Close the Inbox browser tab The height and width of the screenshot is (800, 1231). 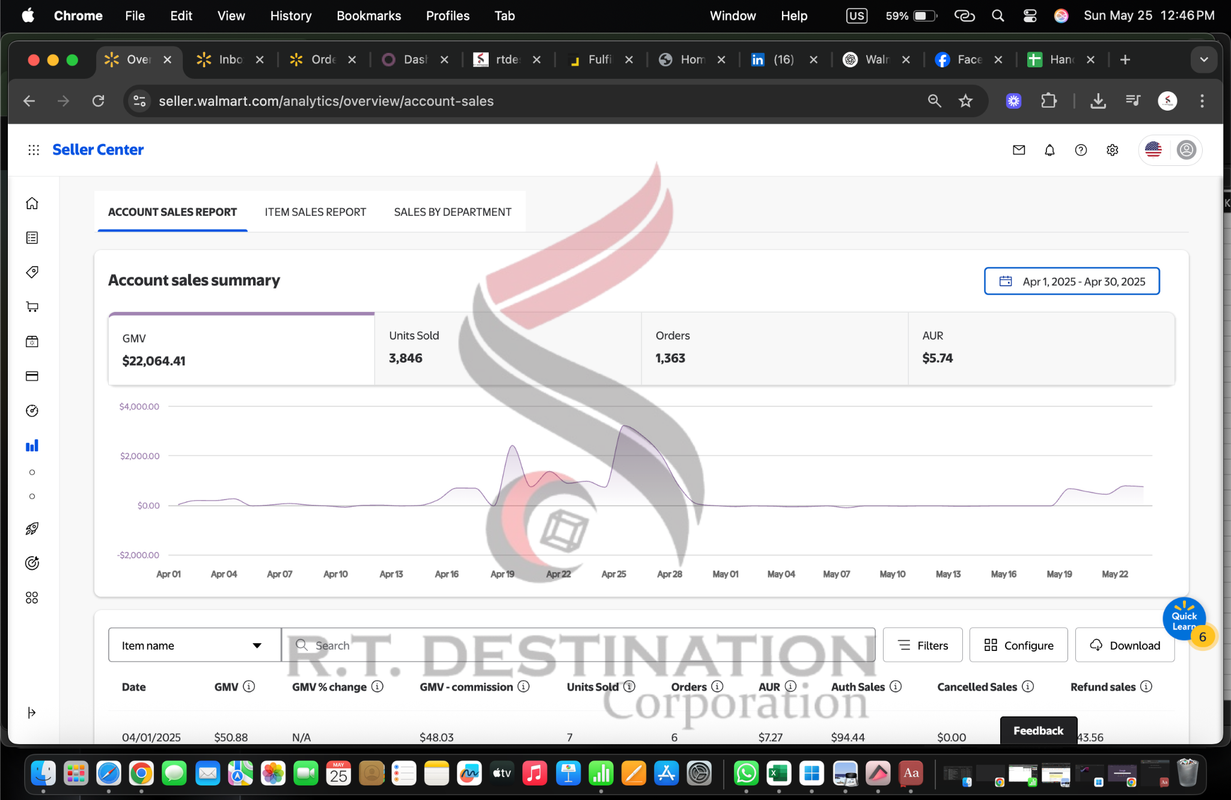(x=260, y=60)
